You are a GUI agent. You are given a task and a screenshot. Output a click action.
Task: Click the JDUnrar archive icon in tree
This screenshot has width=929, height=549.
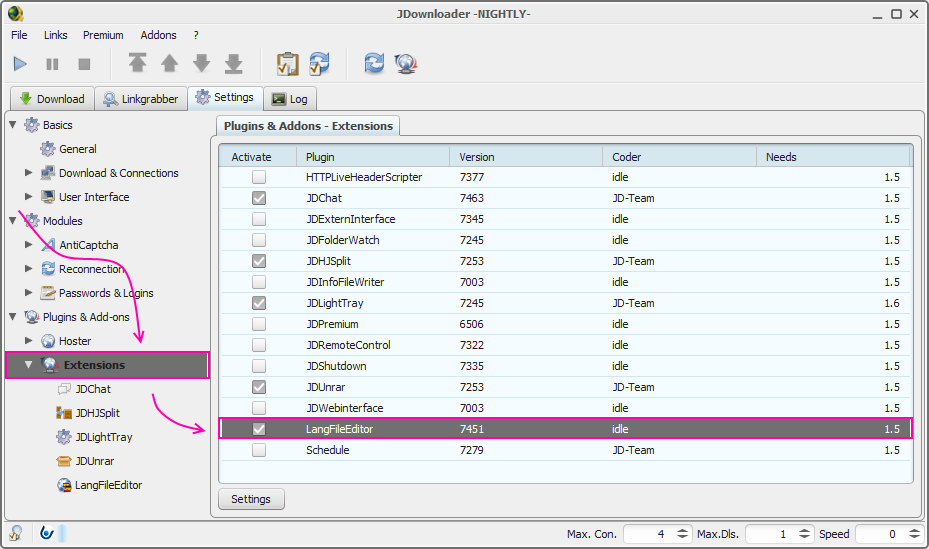click(64, 461)
